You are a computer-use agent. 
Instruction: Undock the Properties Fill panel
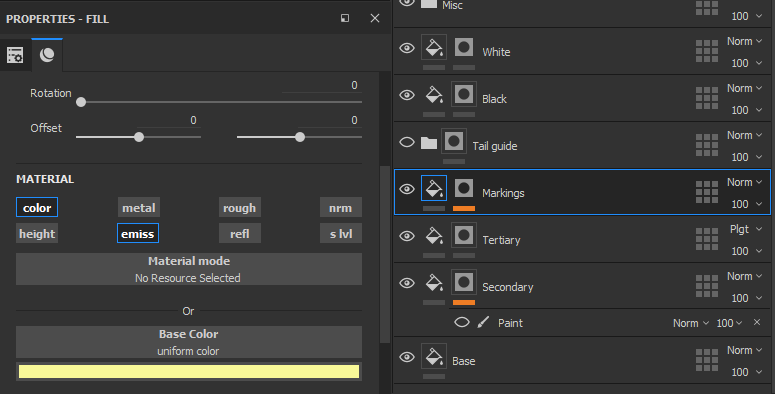(x=345, y=18)
